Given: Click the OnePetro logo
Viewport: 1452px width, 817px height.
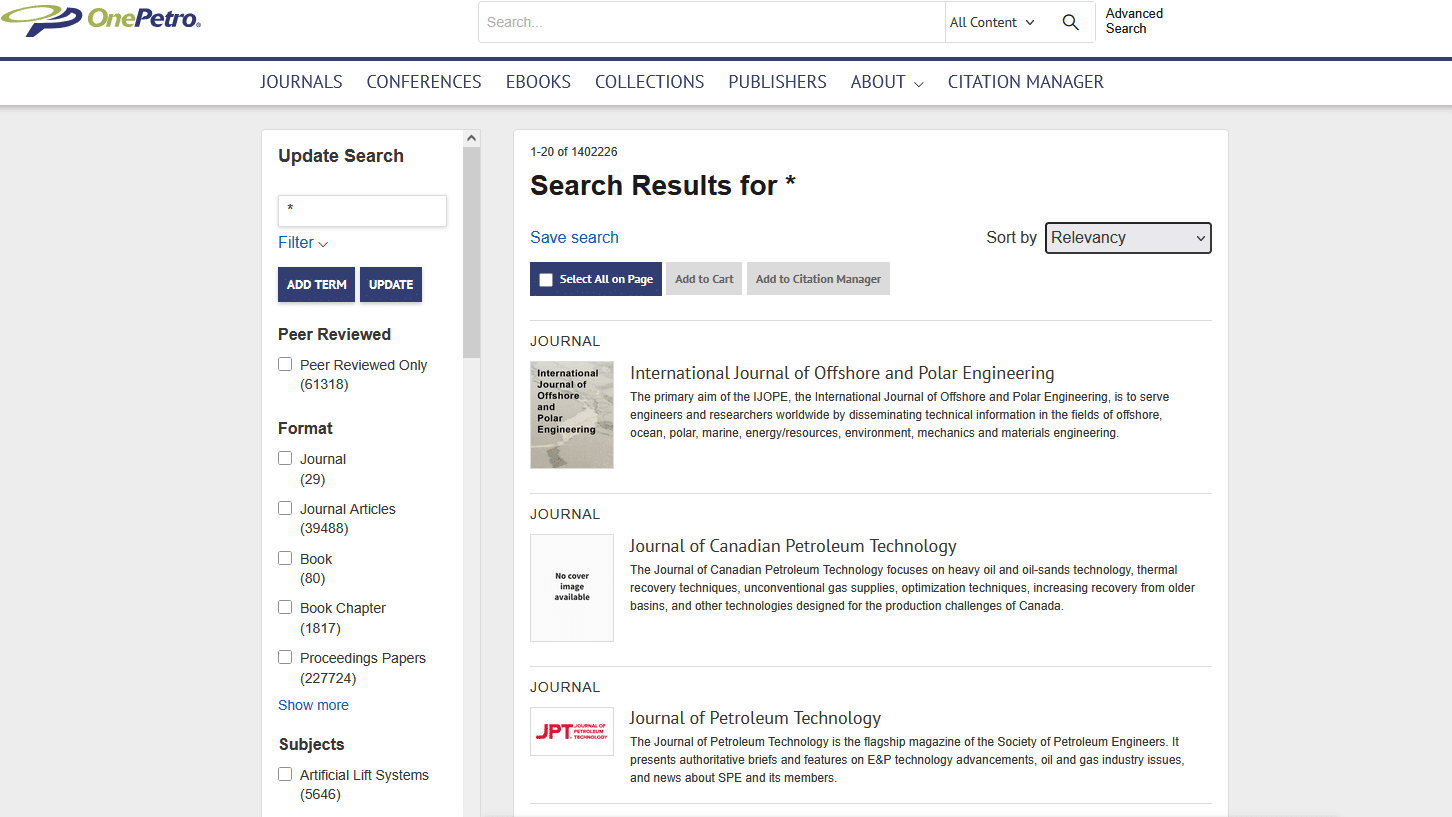Looking at the screenshot, I should click(101, 20).
